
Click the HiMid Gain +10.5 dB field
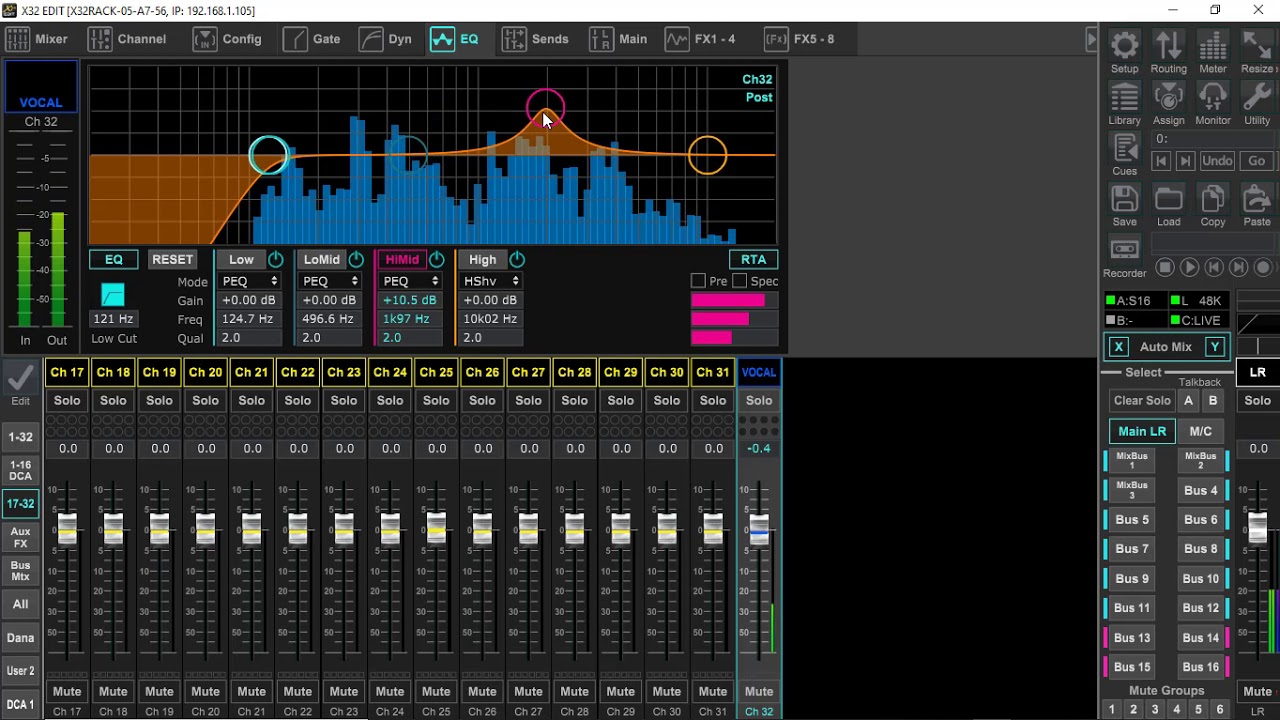tap(410, 300)
